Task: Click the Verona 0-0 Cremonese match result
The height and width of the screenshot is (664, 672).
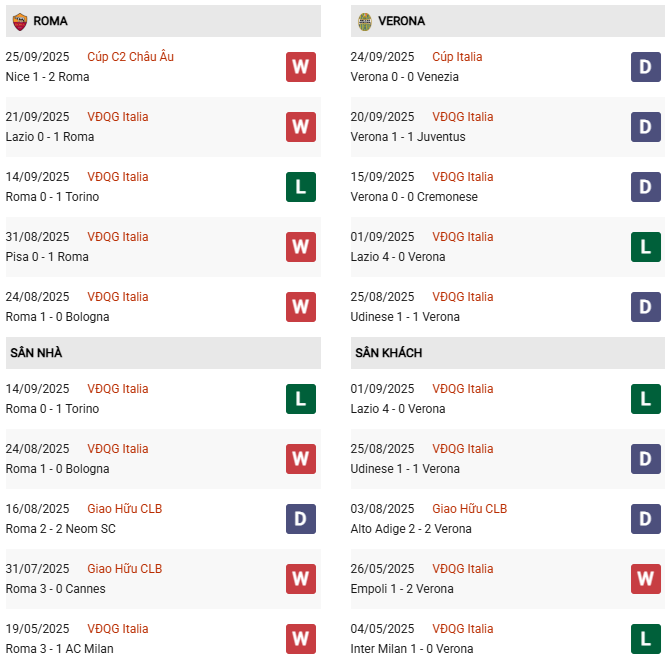Action: click(x=414, y=197)
